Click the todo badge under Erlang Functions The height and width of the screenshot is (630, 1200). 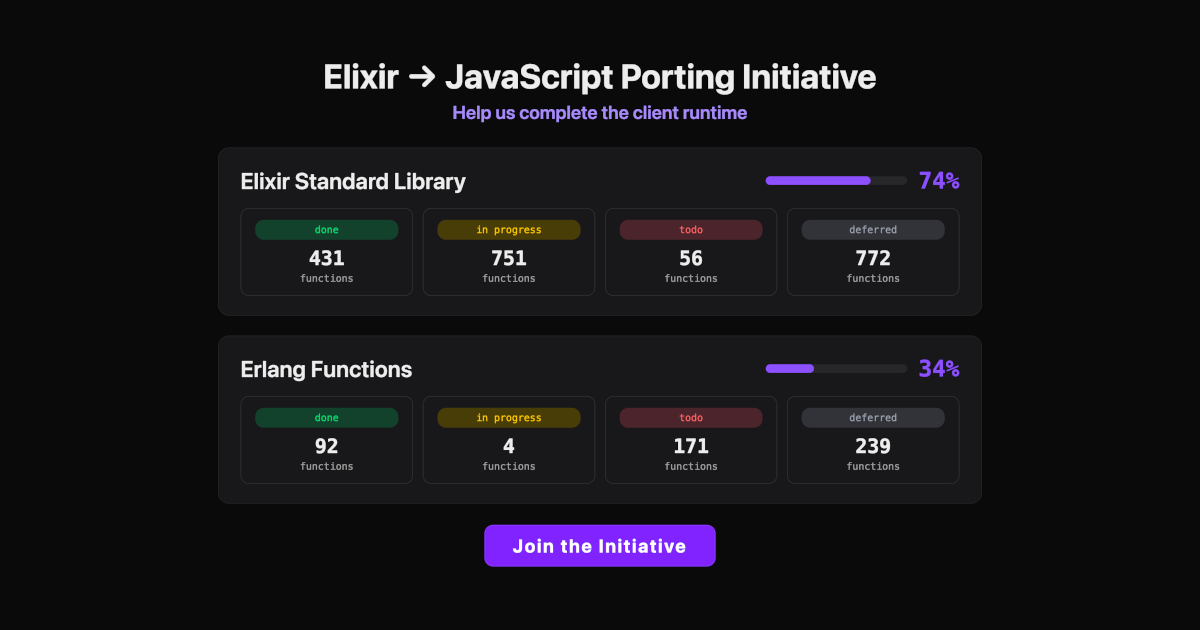tap(690, 417)
